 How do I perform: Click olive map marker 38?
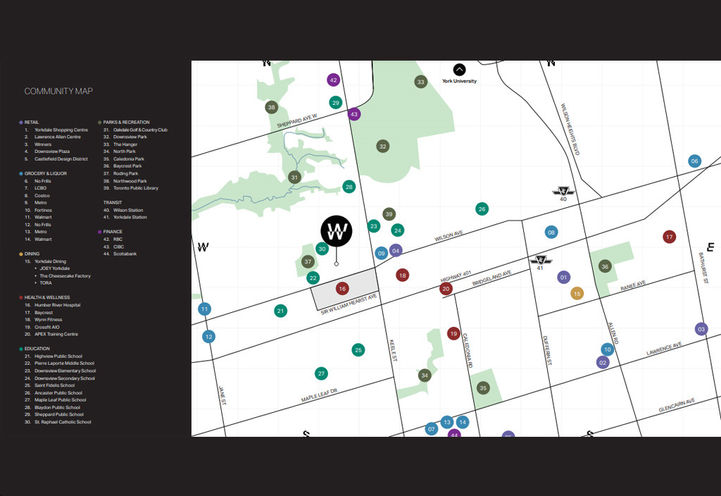(x=271, y=108)
